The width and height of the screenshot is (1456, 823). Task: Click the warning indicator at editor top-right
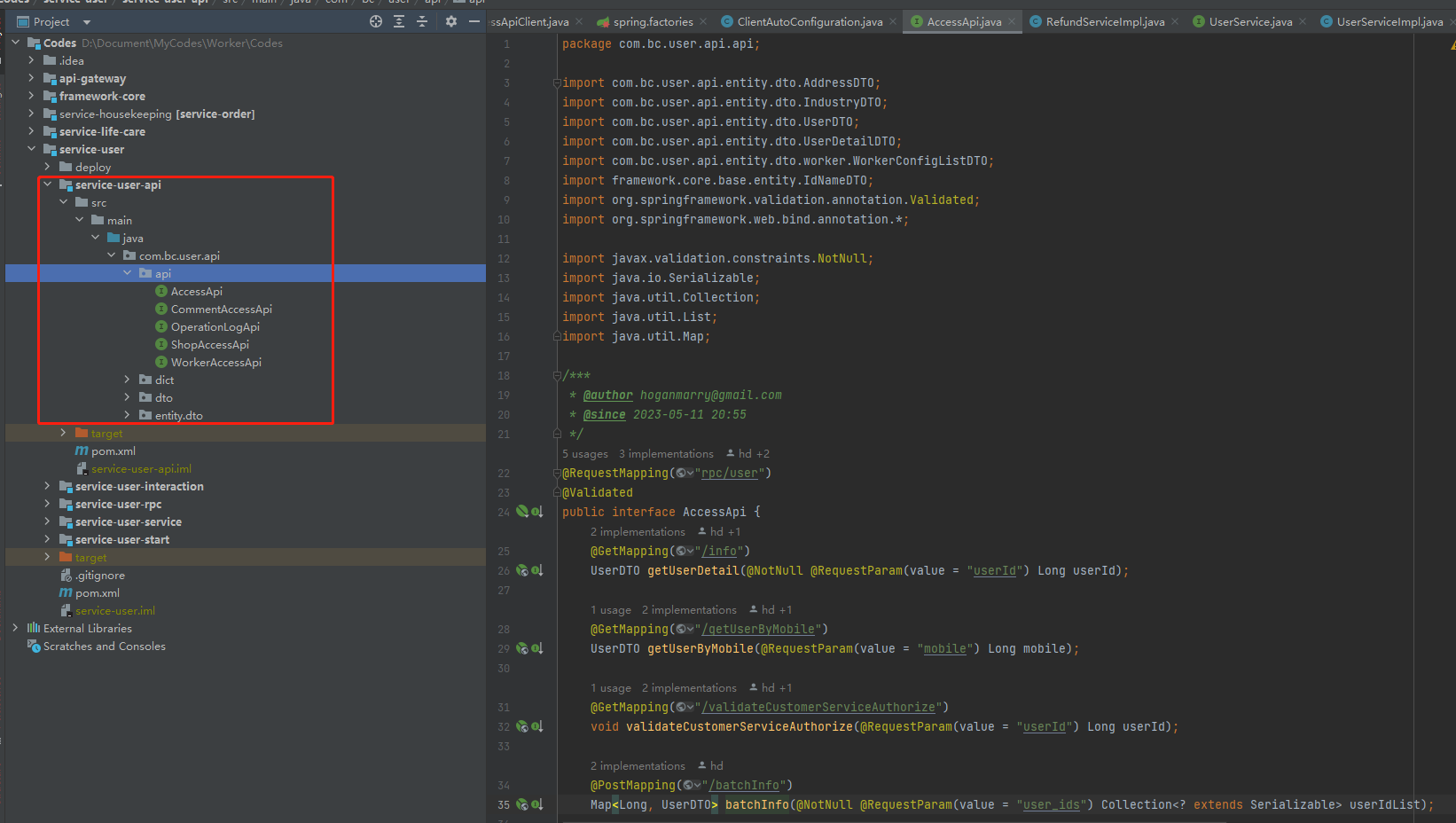(1452, 44)
